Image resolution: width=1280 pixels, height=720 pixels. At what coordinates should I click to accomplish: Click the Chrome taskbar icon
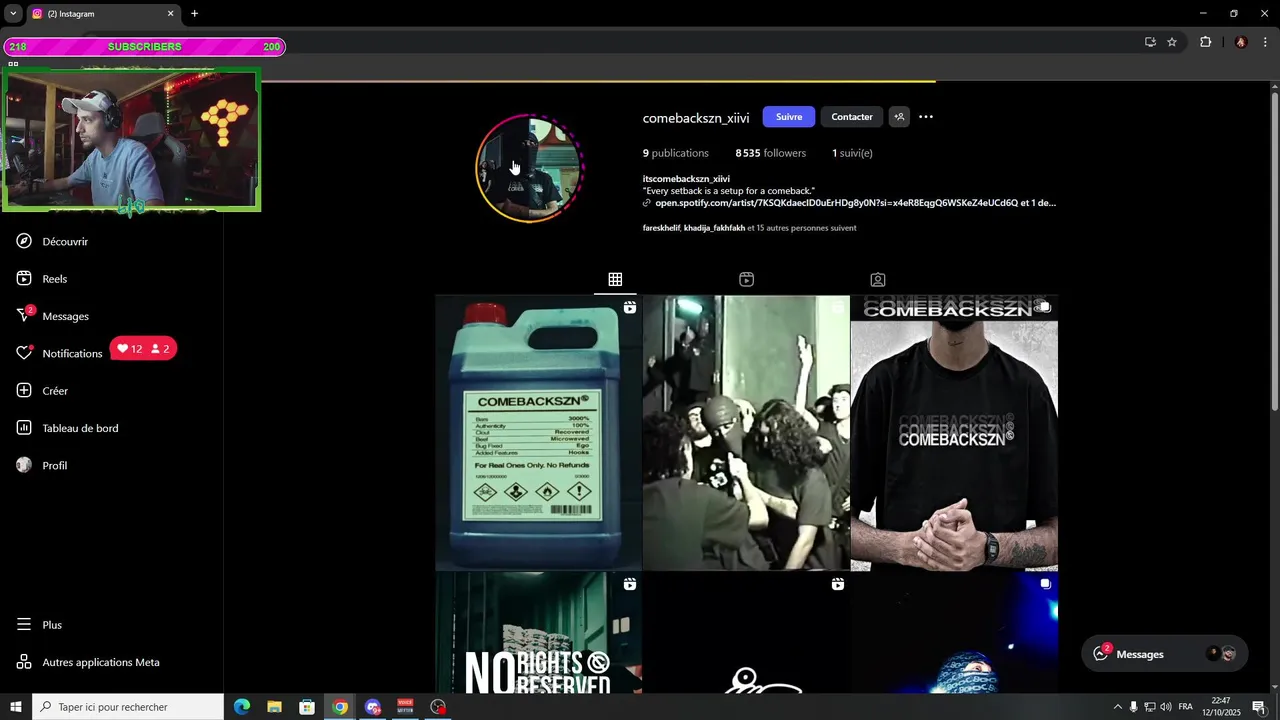click(x=340, y=707)
